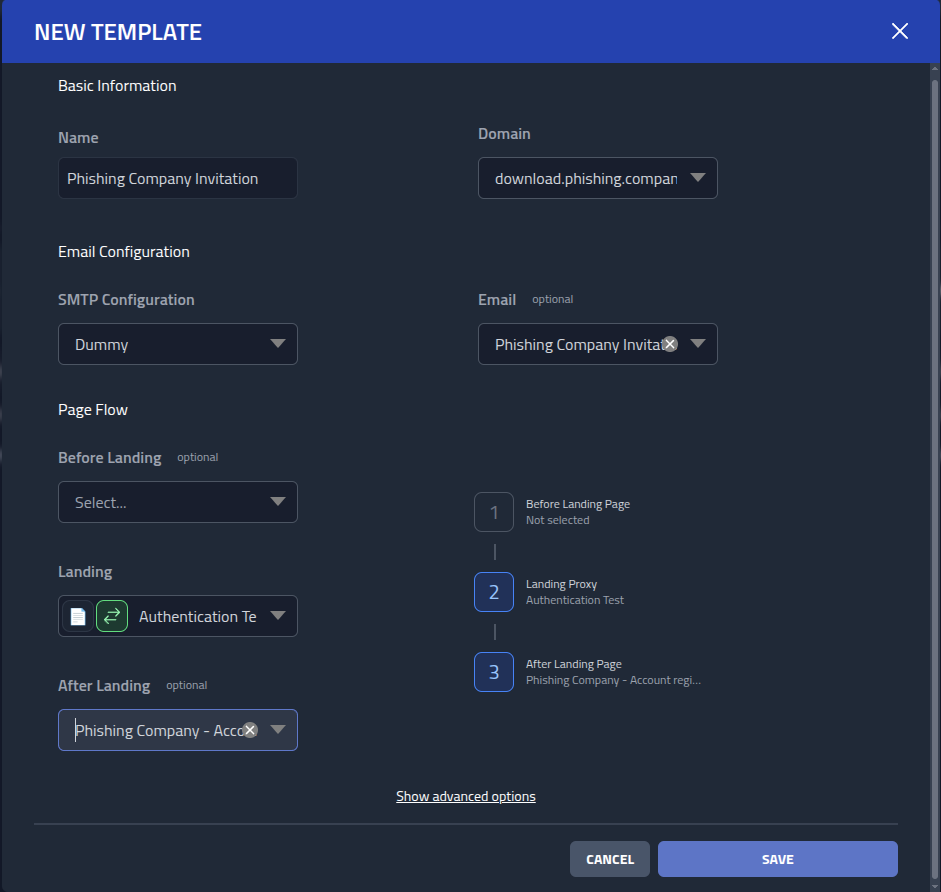Select the document page icon in Landing
Image resolution: width=941 pixels, height=892 pixels.
(x=77, y=615)
